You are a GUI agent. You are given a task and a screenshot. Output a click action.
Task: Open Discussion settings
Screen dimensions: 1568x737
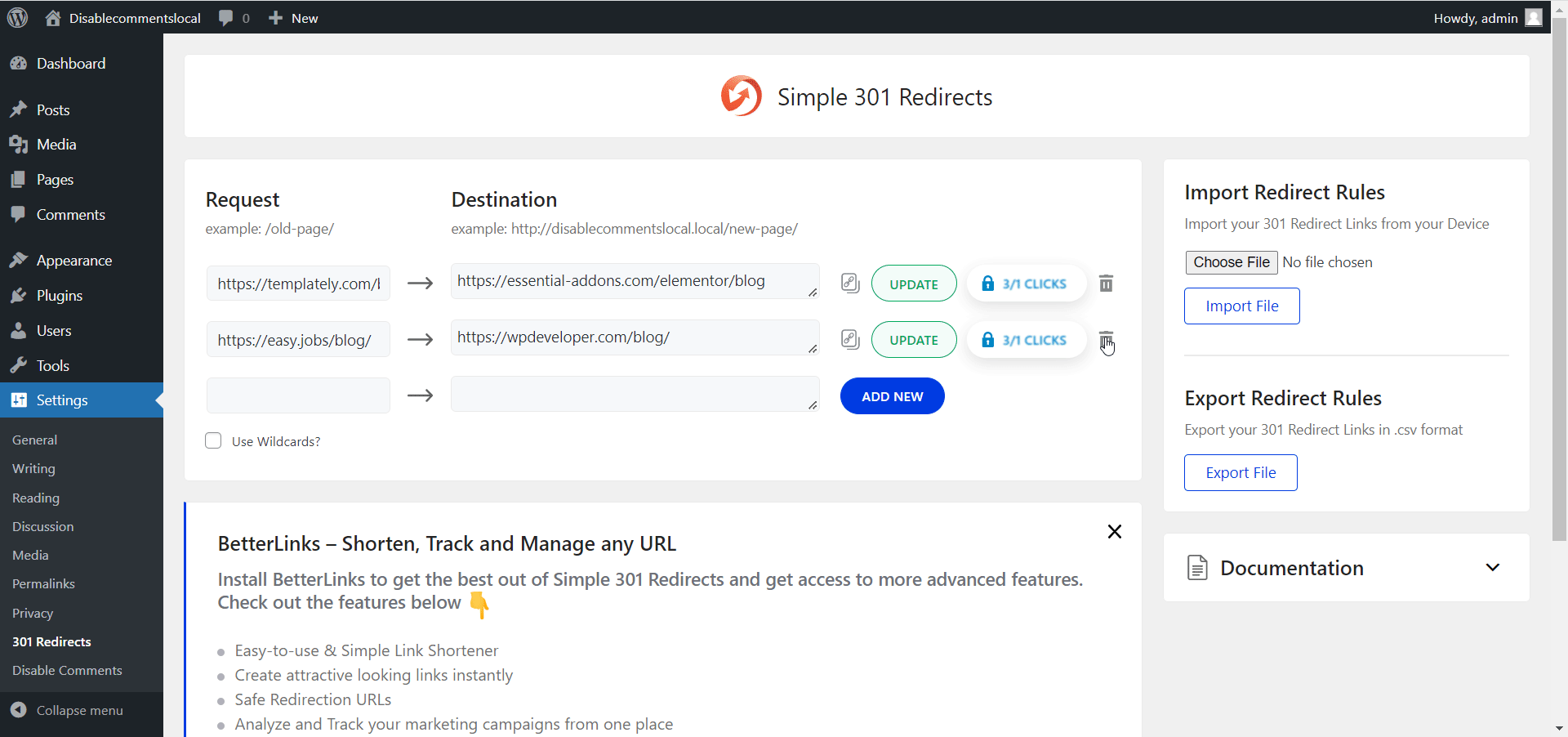click(43, 527)
